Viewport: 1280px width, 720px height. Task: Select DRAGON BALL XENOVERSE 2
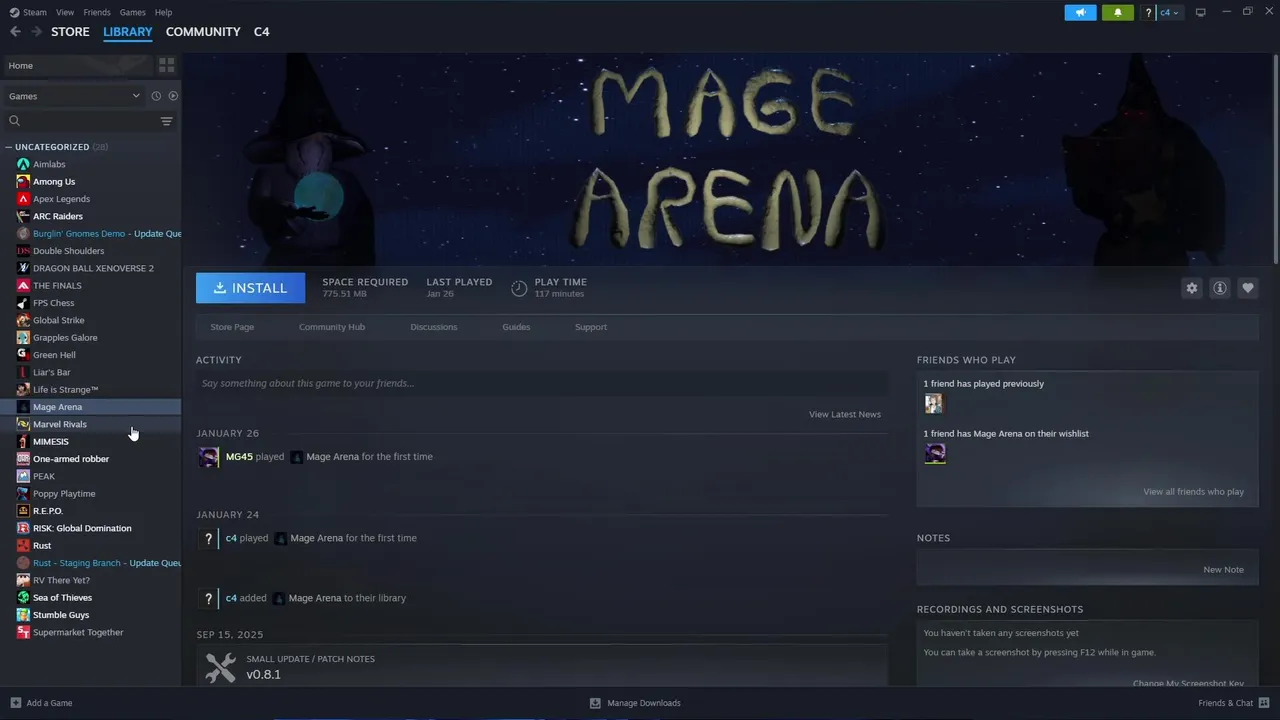coord(90,268)
